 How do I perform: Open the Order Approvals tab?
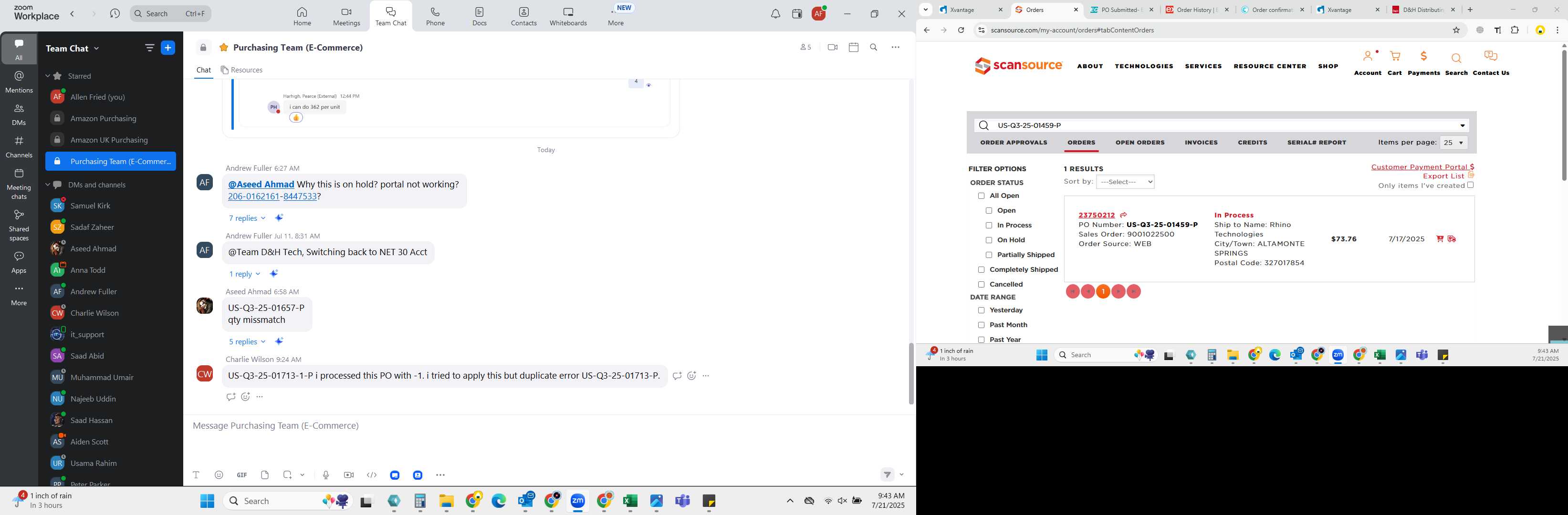click(x=1014, y=143)
